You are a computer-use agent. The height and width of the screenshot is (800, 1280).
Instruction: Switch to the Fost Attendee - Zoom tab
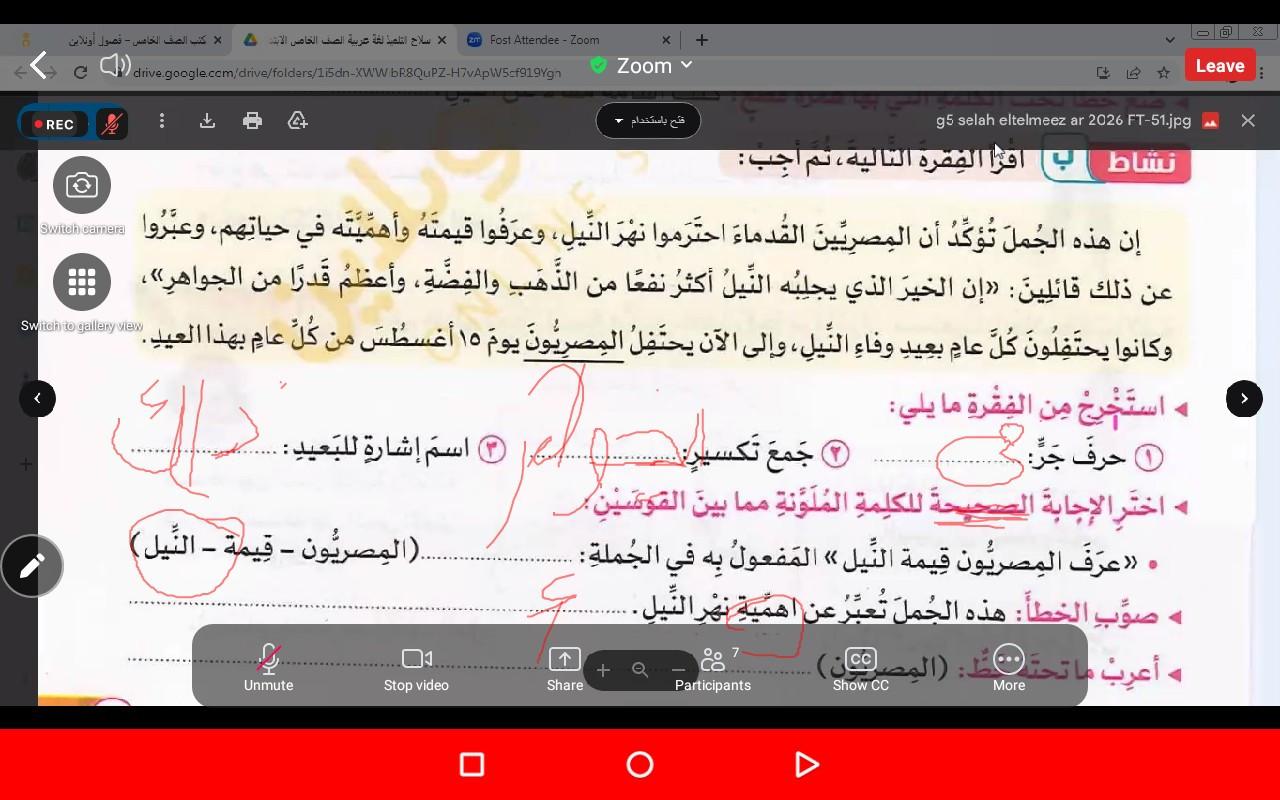pyautogui.click(x=568, y=40)
